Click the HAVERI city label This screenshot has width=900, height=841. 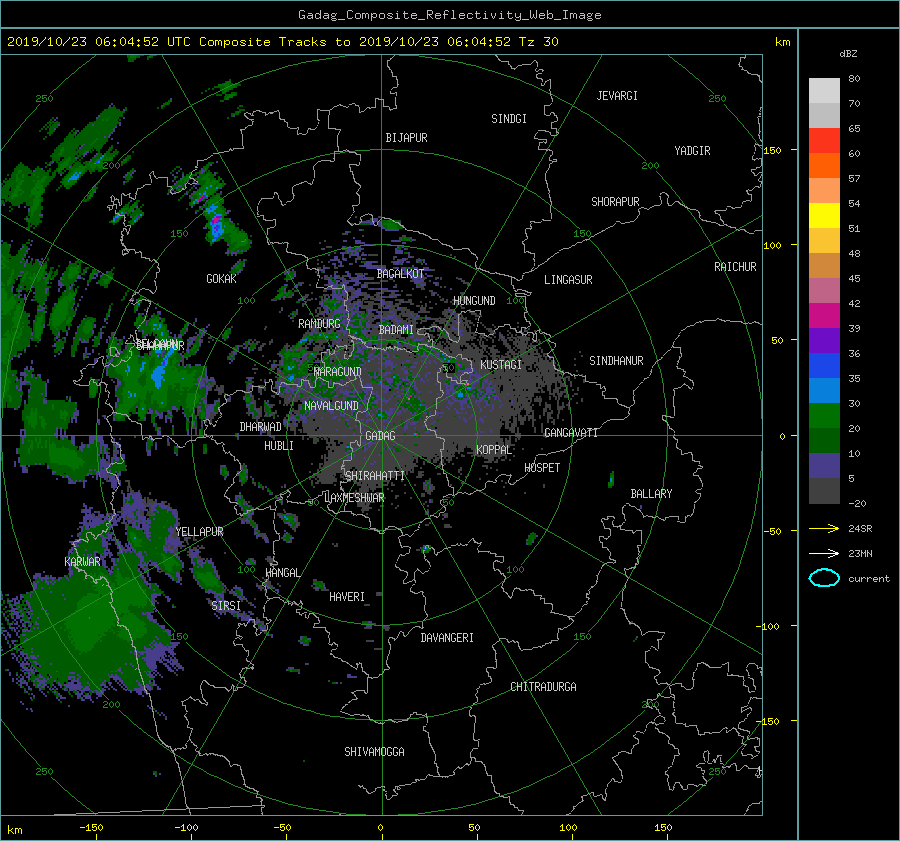[347, 597]
